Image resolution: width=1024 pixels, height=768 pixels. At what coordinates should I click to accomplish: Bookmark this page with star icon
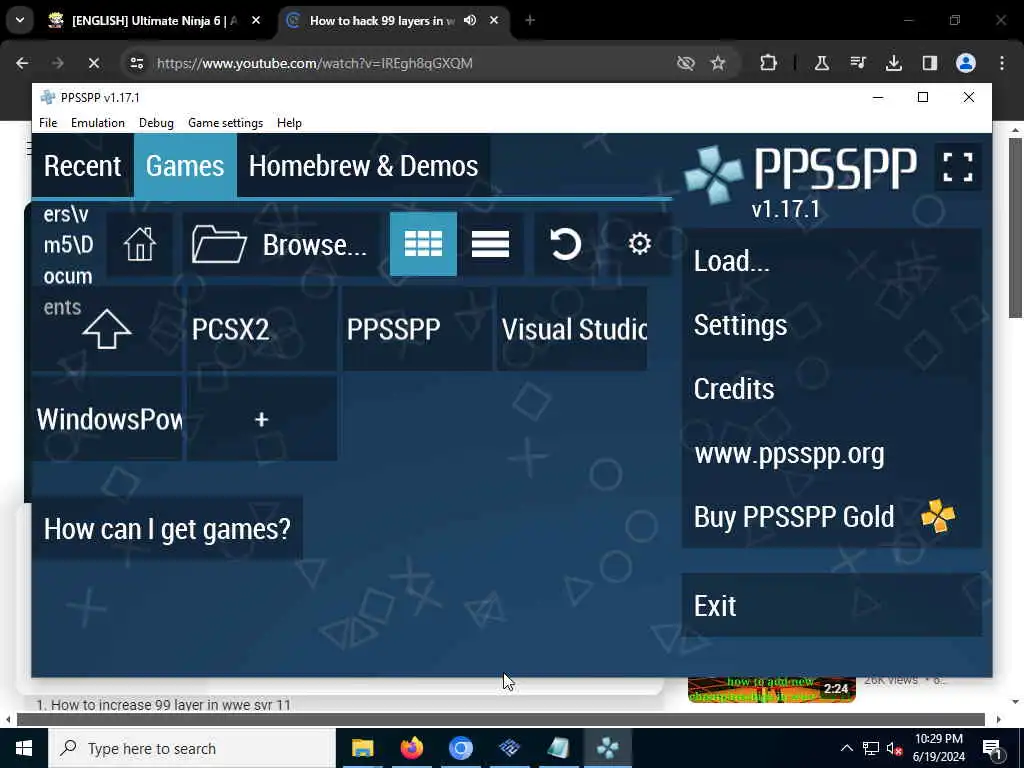tap(718, 63)
